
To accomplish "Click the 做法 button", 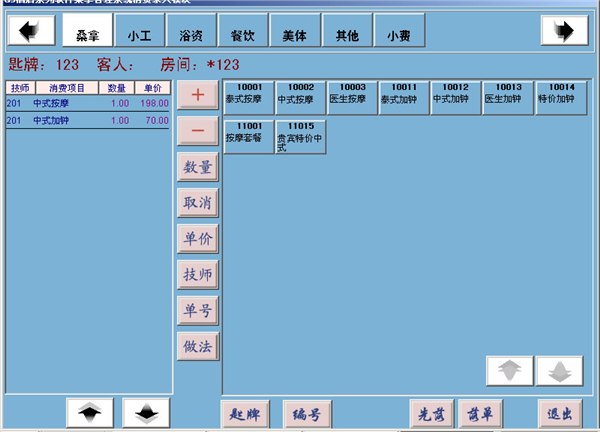I will tap(198, 346).
